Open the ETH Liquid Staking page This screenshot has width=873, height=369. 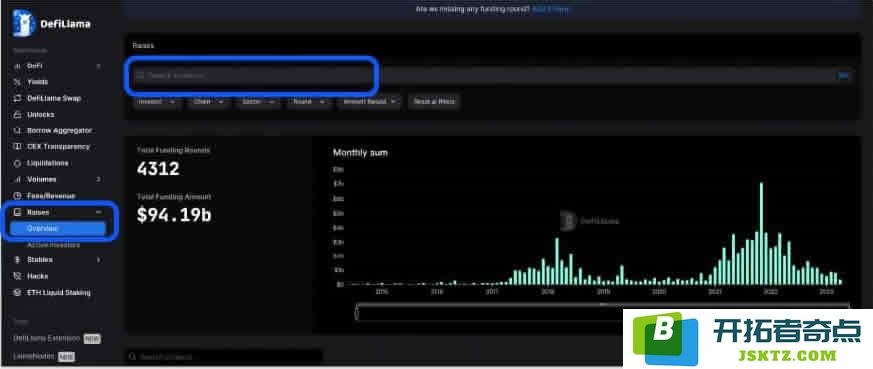58,293
